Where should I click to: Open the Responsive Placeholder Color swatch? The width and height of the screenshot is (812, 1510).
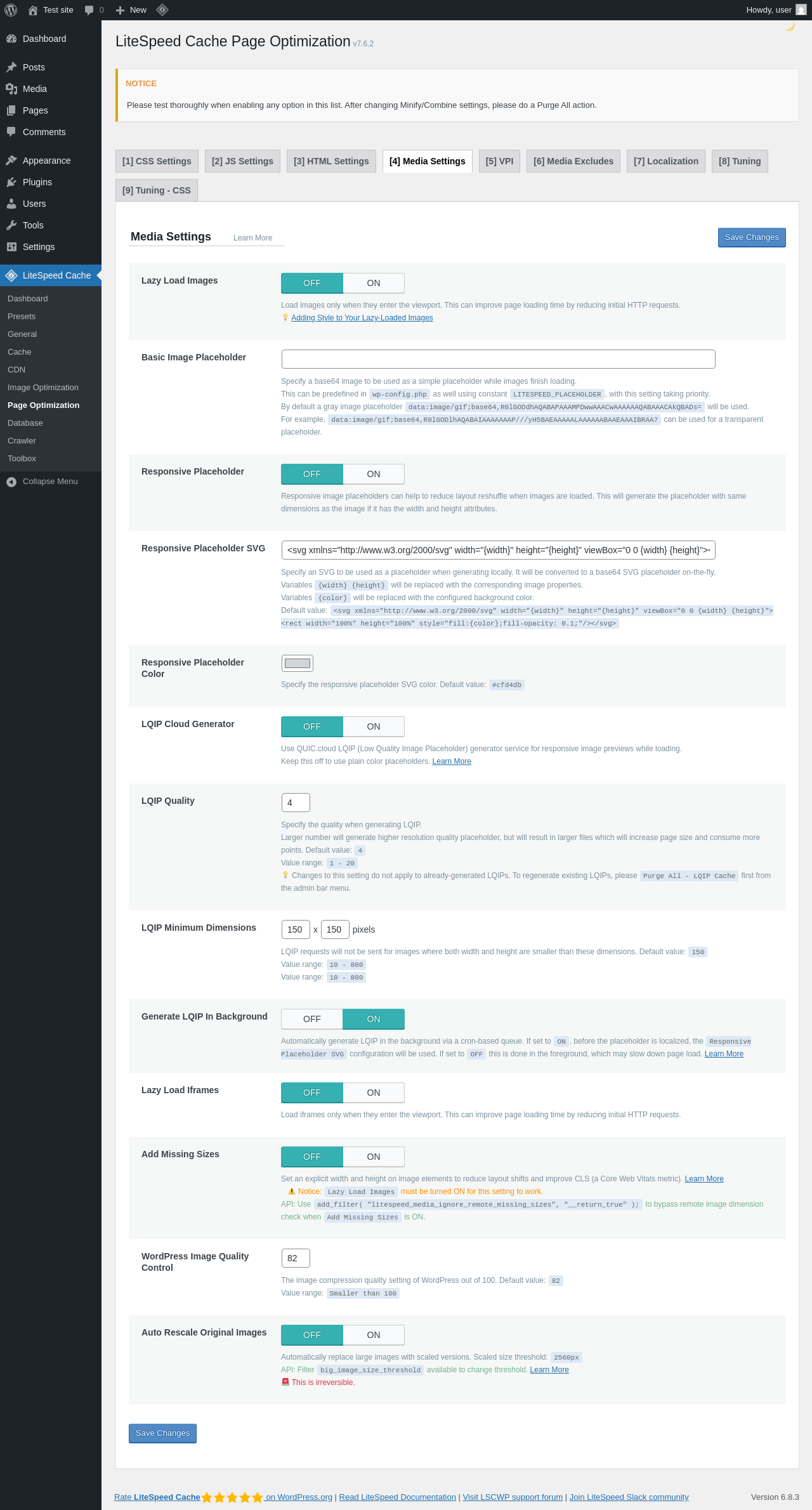(298, 663)
